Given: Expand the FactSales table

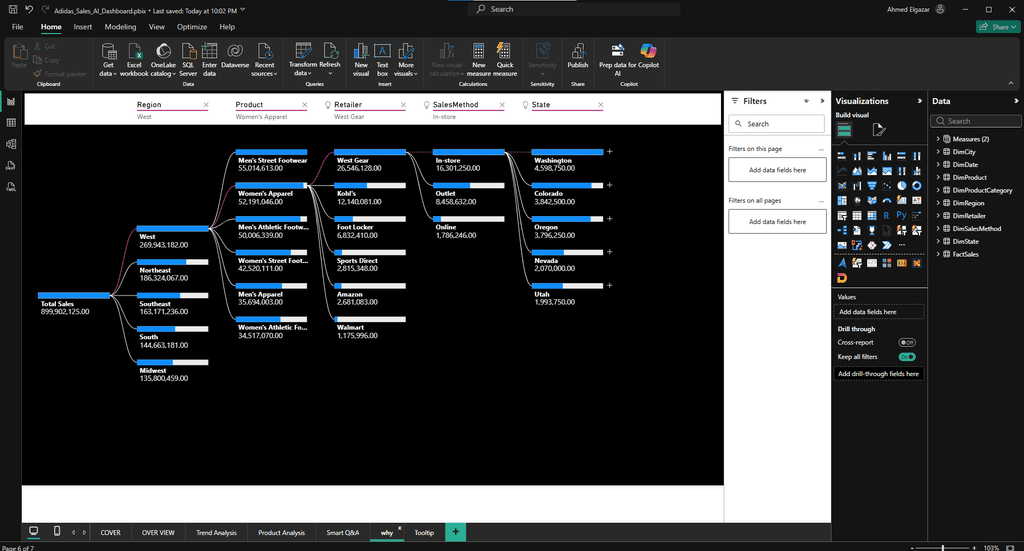Looking at the screenshot, I should [x=938, y=254].
